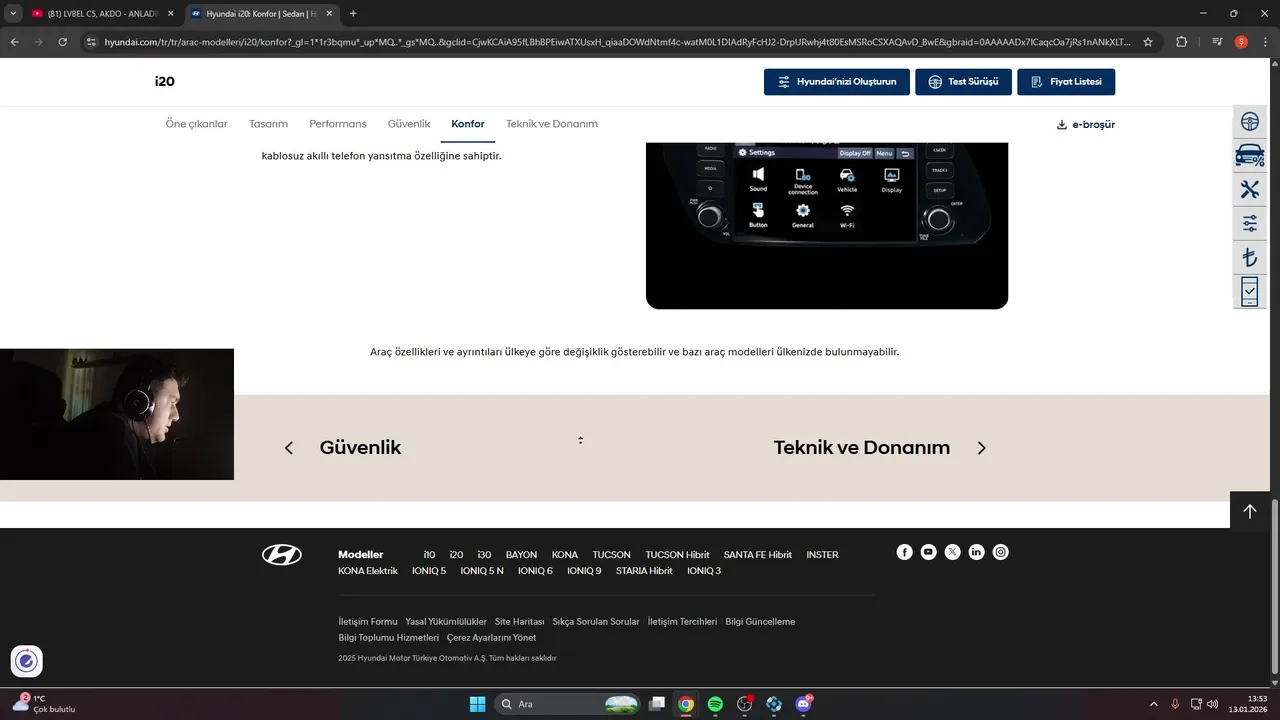Click the browser address bar URL
1280x720 pixels.
click(x=617, y=42)
